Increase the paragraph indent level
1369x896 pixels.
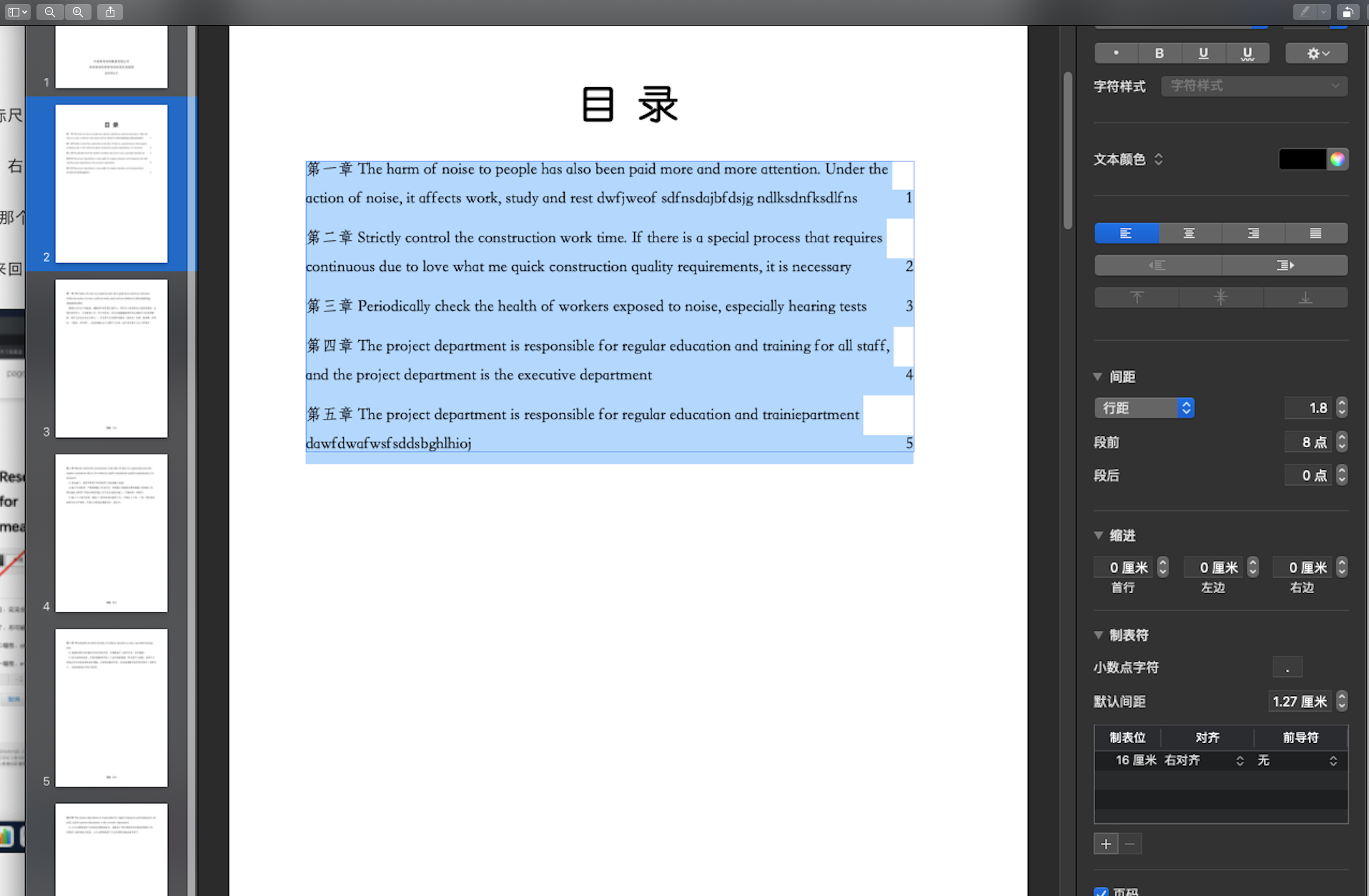[x=1284, y=266]
